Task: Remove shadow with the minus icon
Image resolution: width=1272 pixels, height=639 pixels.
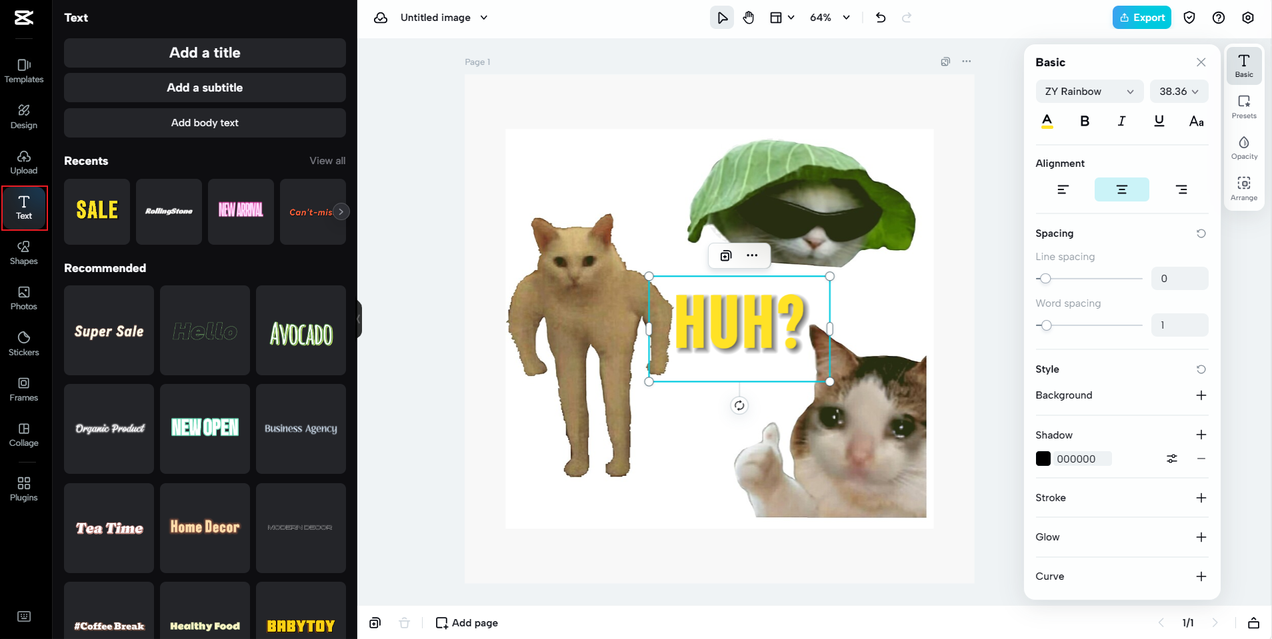Action: 1201,459
